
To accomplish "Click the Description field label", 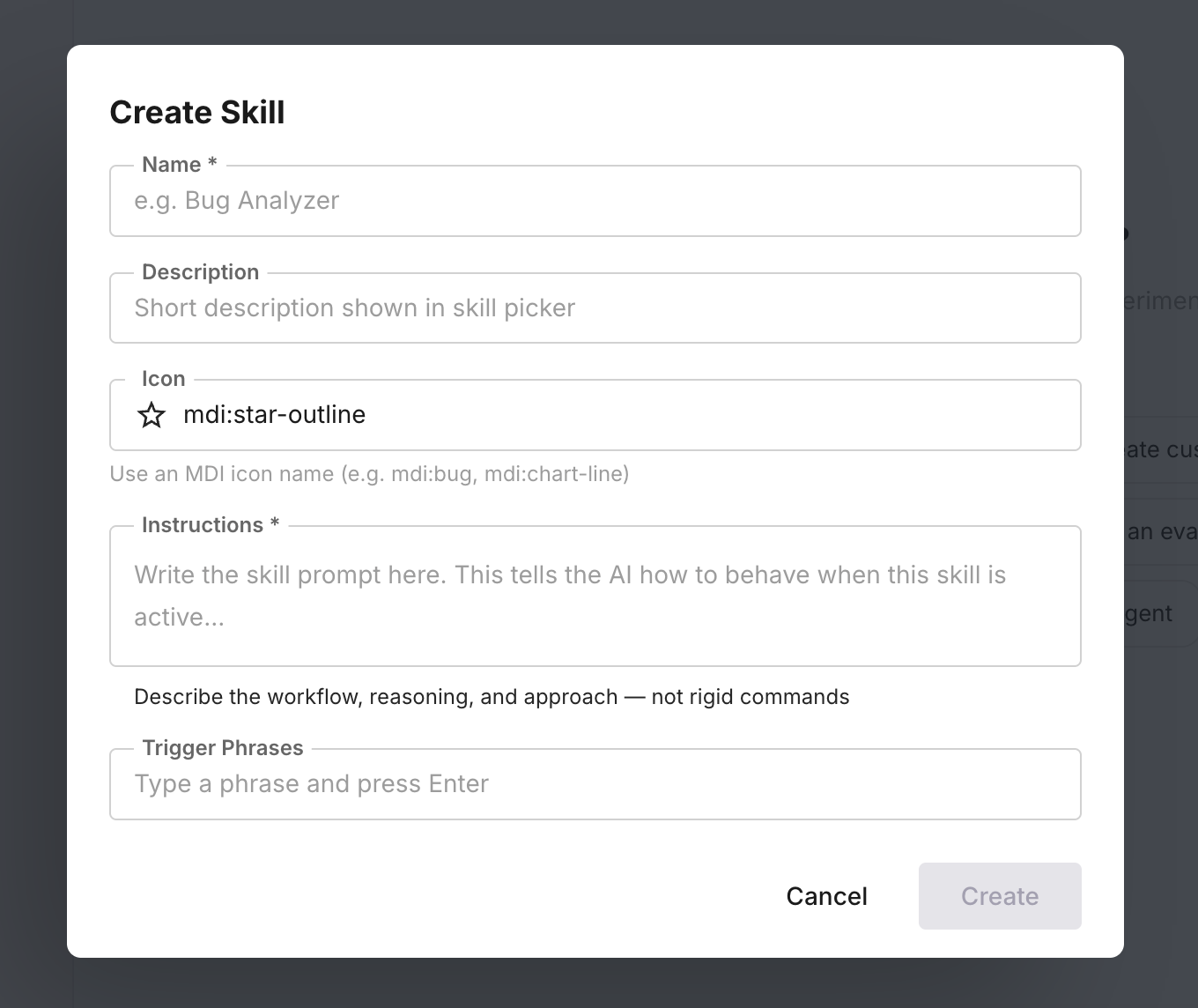I will [x=200, y=271].
